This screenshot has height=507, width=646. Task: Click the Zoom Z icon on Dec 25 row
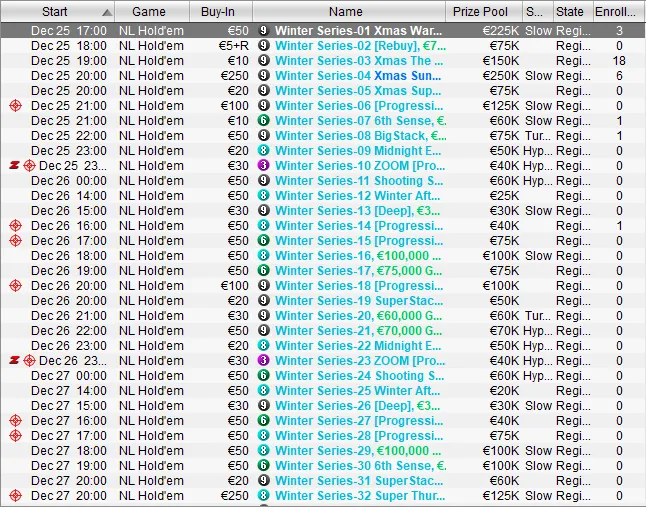pos(14,166)
